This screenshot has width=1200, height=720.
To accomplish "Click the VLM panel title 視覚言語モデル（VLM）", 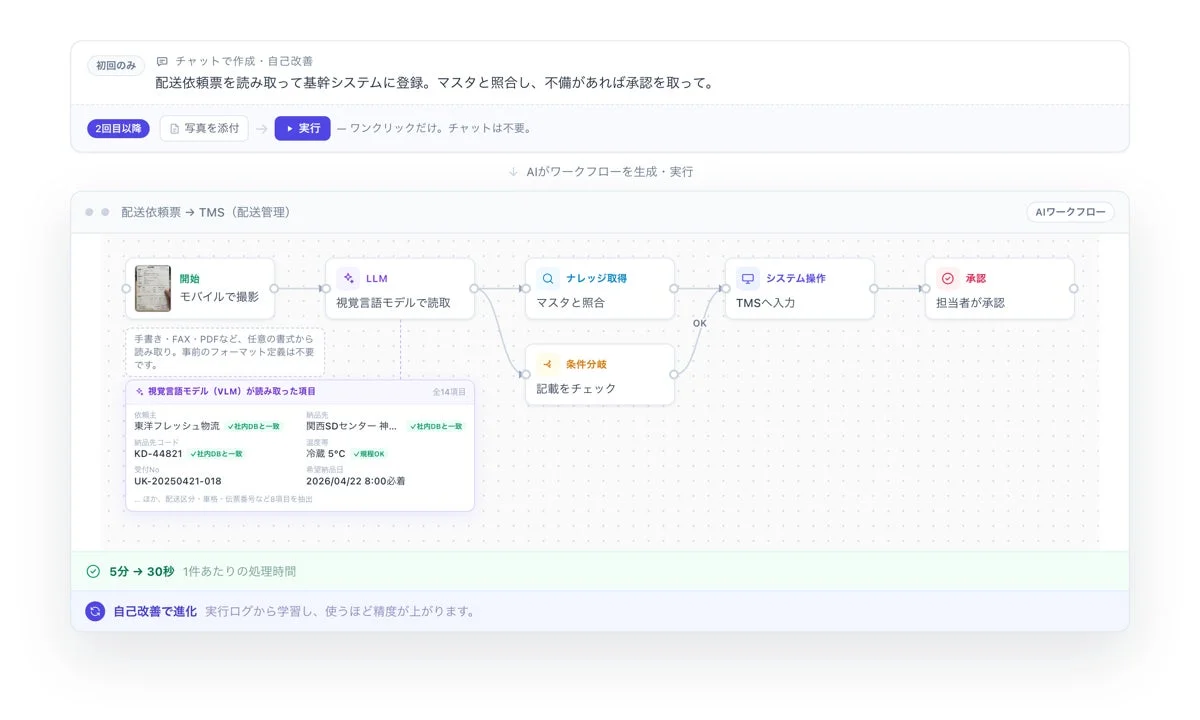I will [231, 391].
